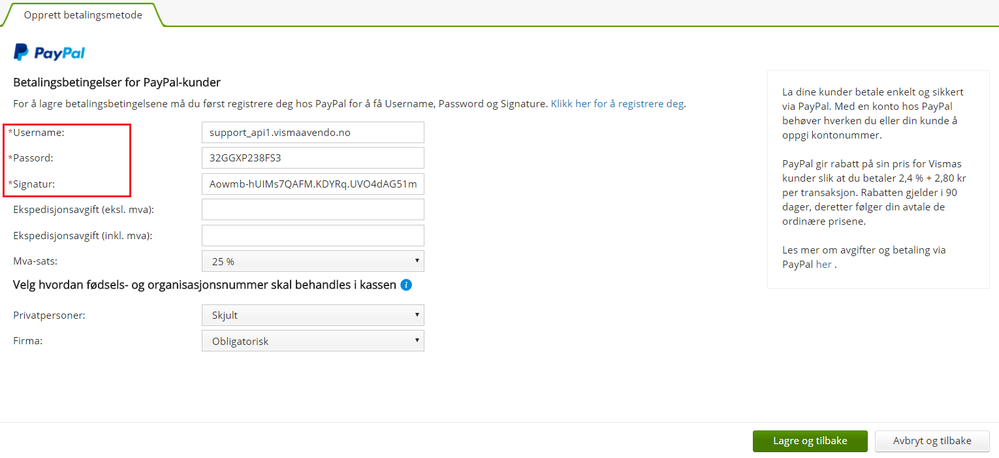
Task: Click the Lagre og tilbake button
Action: pos(810,441)
